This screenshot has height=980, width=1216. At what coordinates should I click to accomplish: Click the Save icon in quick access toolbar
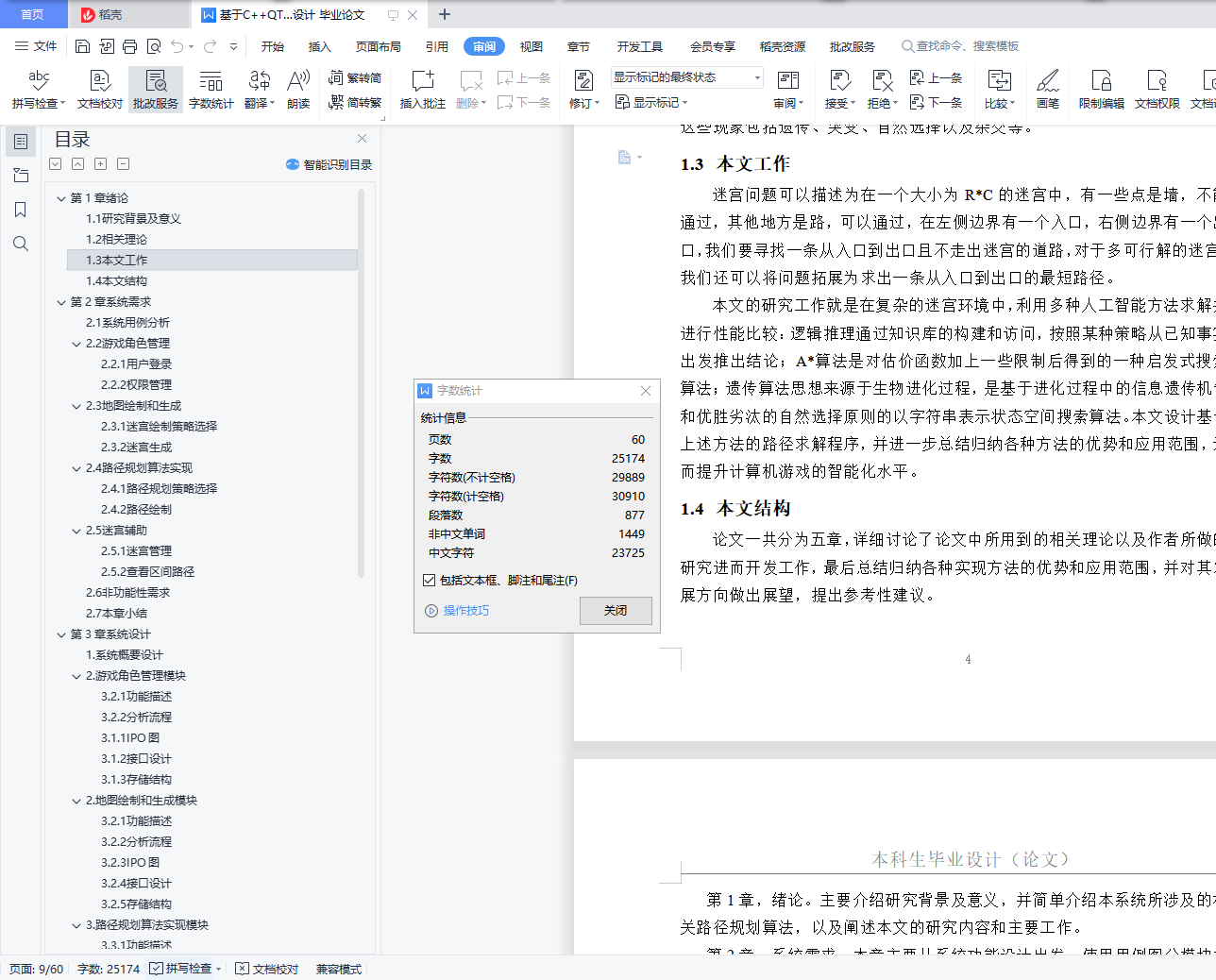pyautogui.click(x=83, y=46)
